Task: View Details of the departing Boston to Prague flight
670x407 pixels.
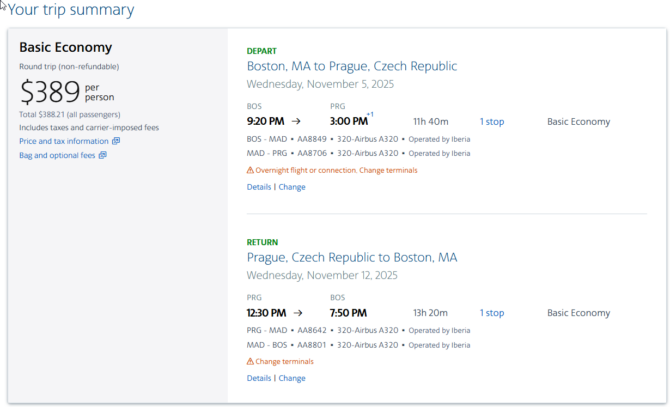Action: [259, 187]
